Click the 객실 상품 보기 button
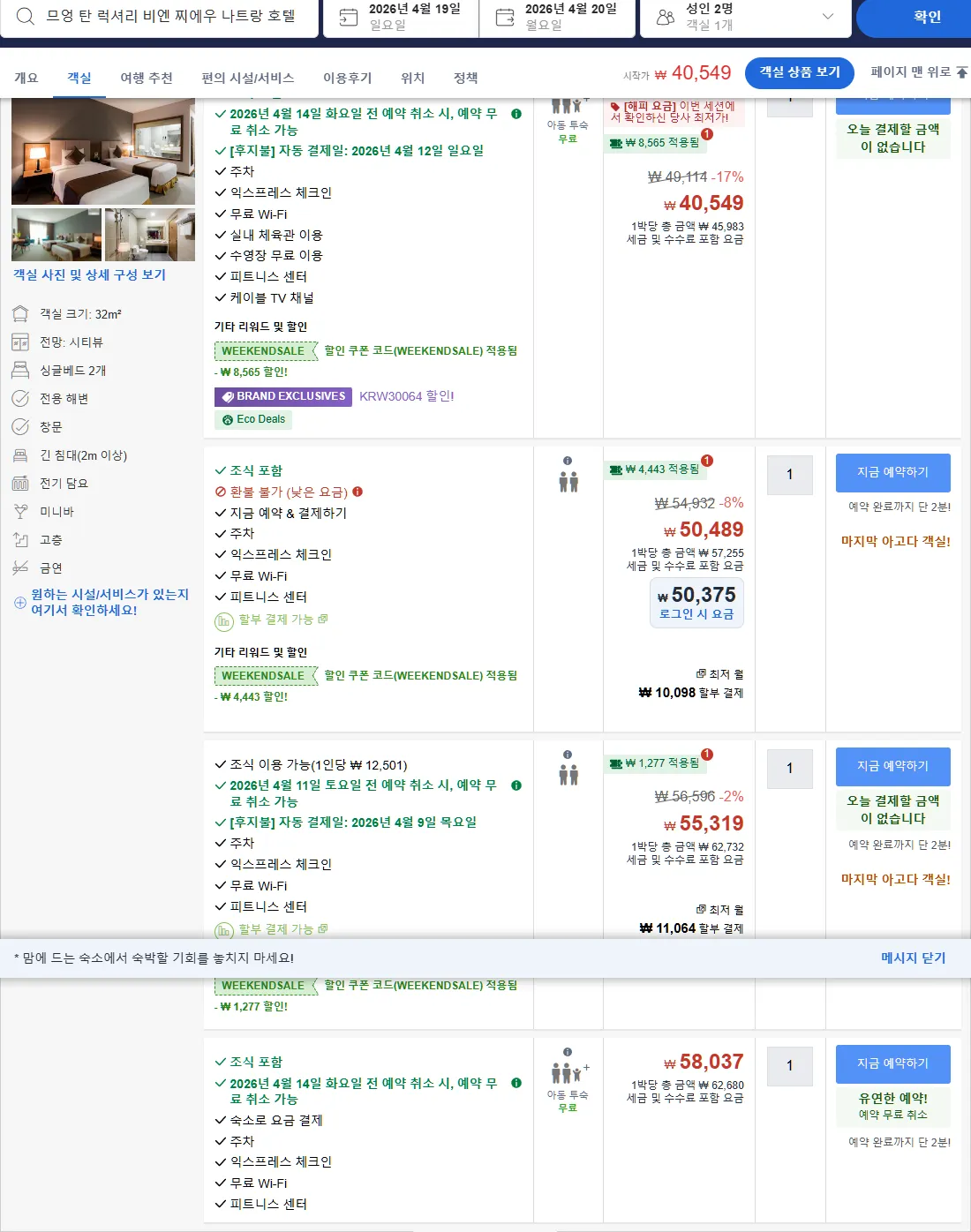The width and height of the screenshot is (971, 1232). point(800,72)
